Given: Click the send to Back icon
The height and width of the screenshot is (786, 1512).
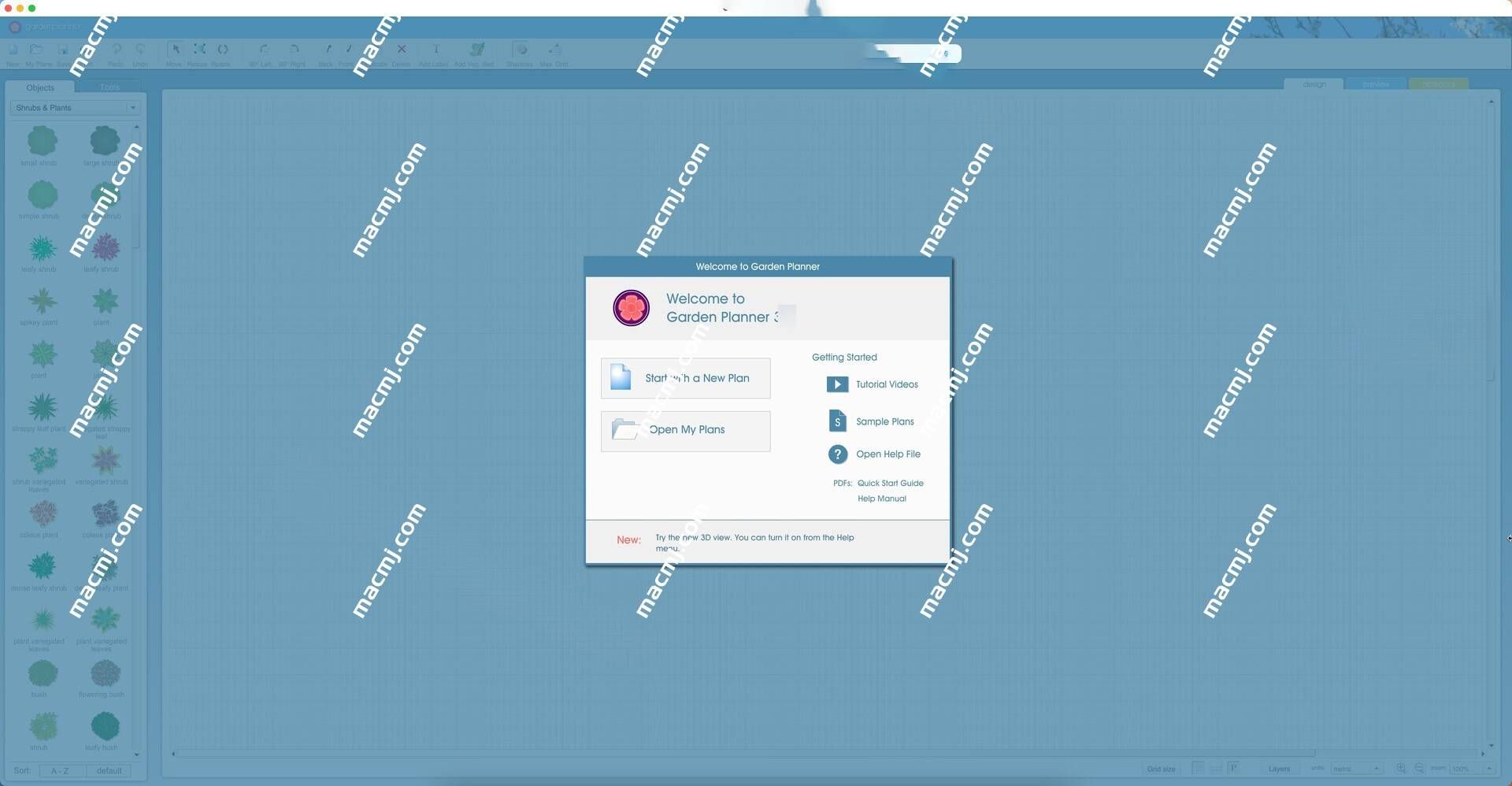Looking at the screenshot, I should [x=328, y=50].
